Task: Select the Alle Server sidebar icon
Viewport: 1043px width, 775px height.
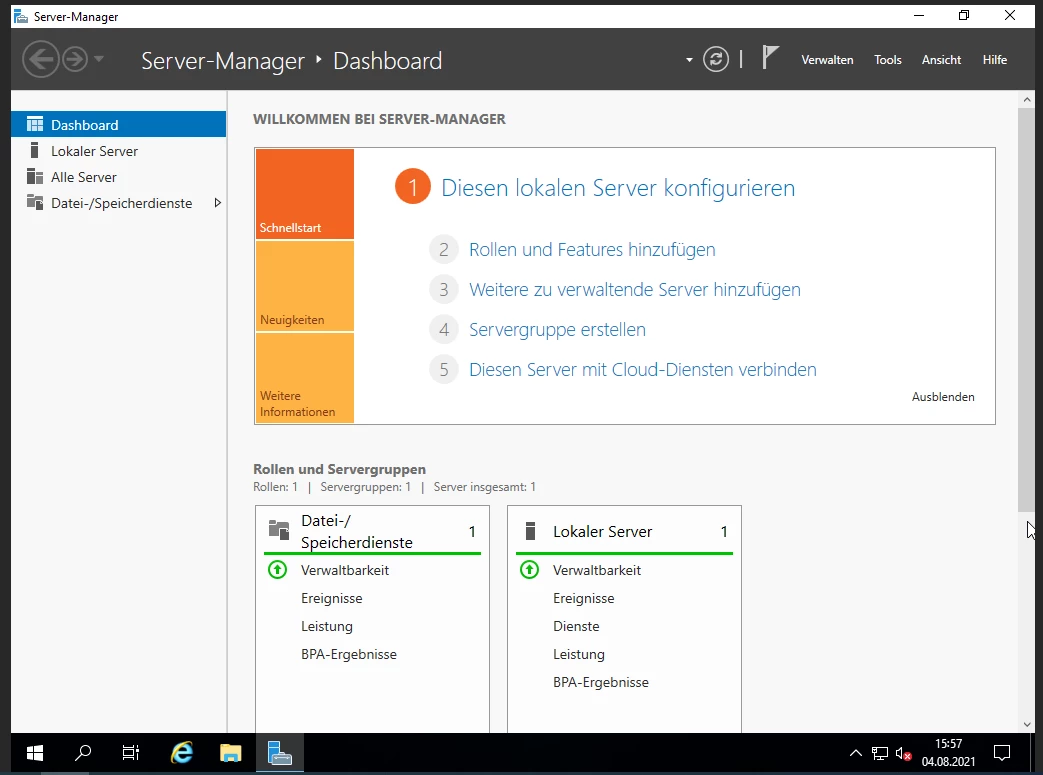Action: [35, 177]
